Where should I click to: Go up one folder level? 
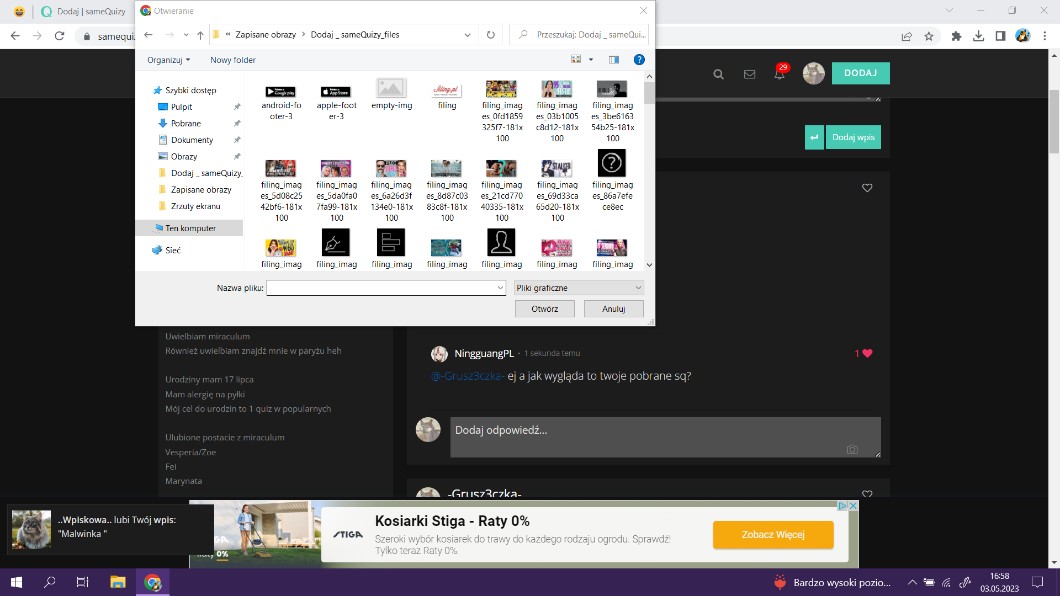200,35
